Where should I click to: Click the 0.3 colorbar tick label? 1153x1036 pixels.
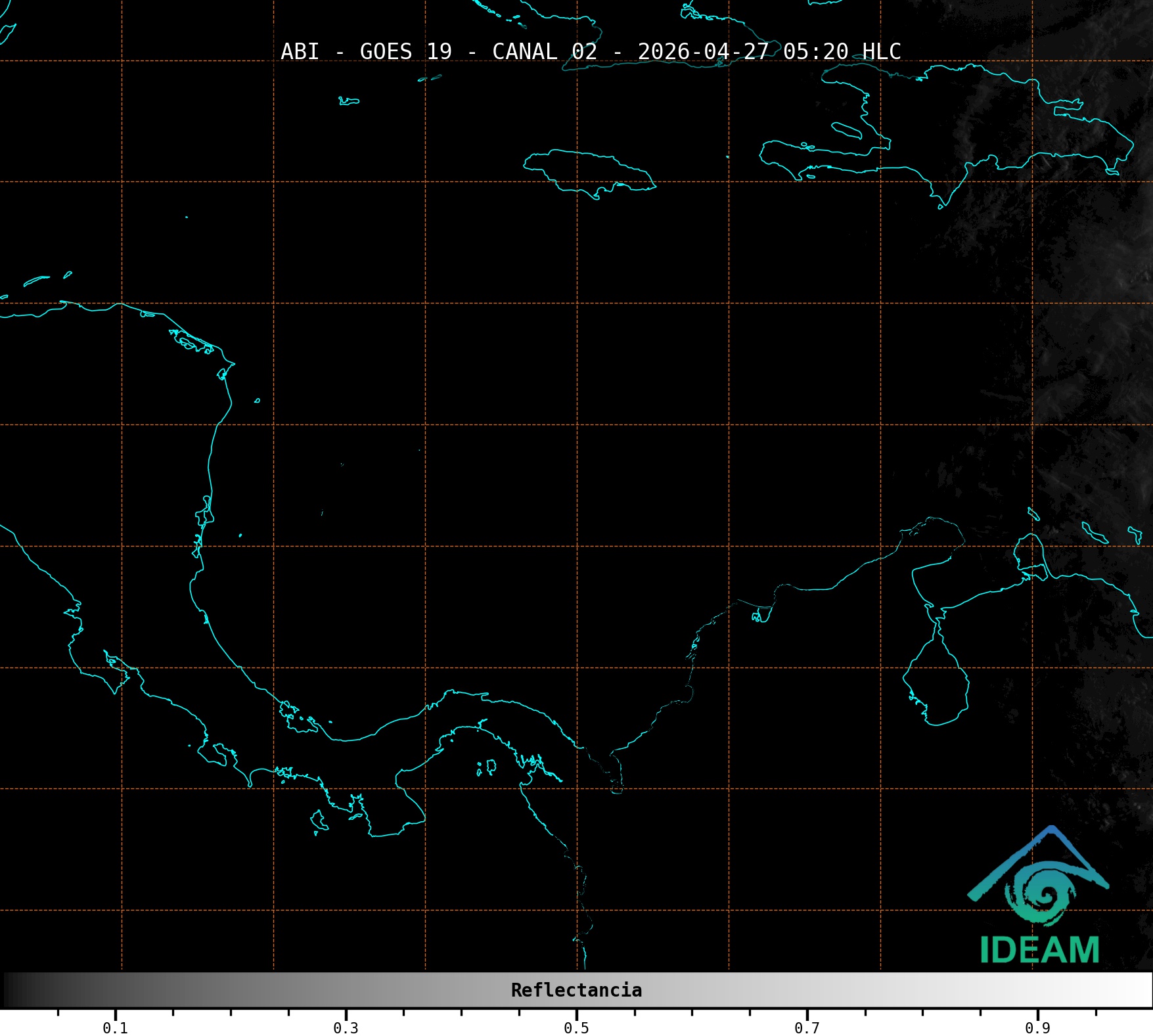click(x=346, y=1028)
